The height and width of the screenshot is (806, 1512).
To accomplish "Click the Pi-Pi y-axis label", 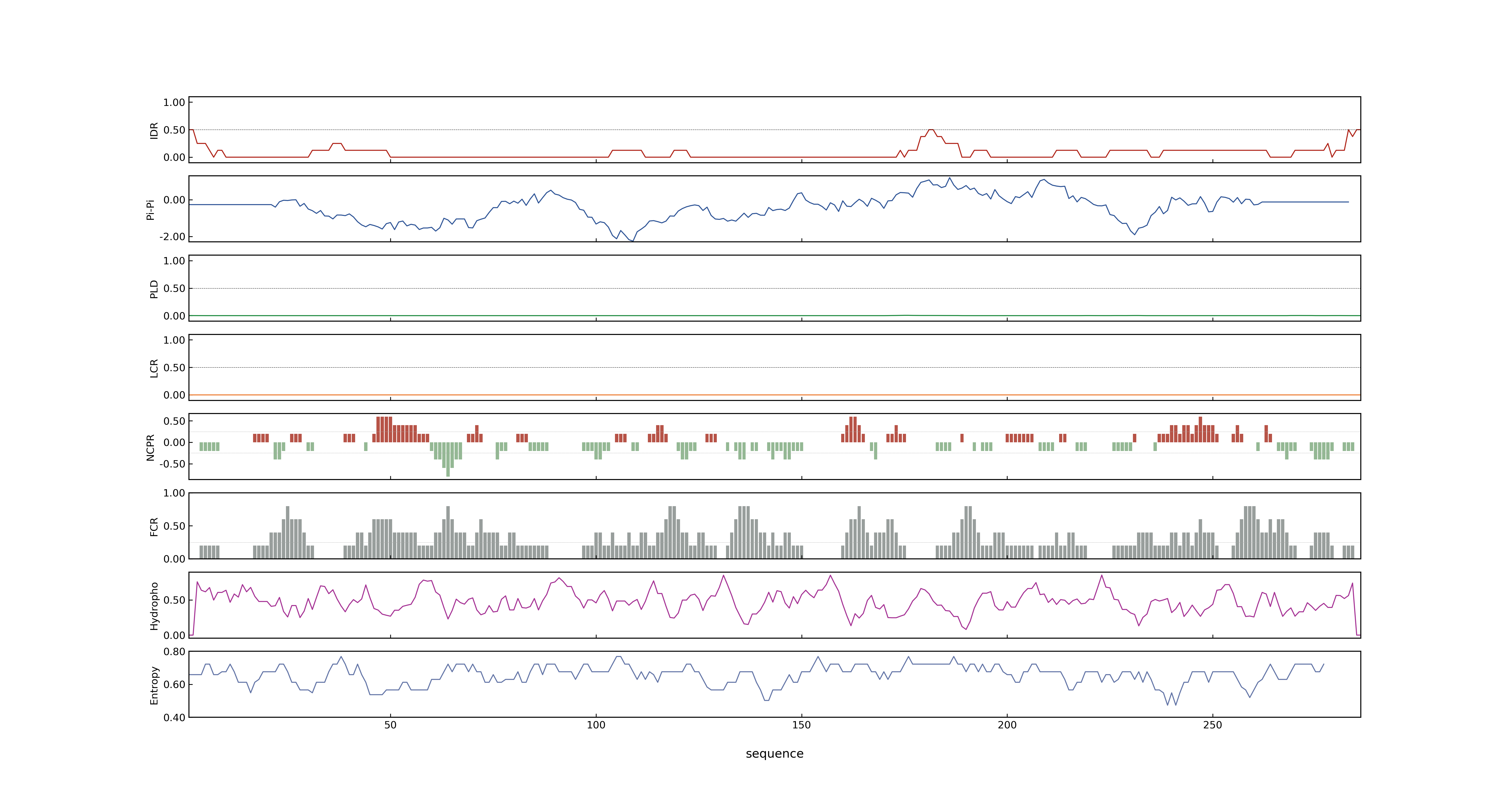I will (150, 209).
